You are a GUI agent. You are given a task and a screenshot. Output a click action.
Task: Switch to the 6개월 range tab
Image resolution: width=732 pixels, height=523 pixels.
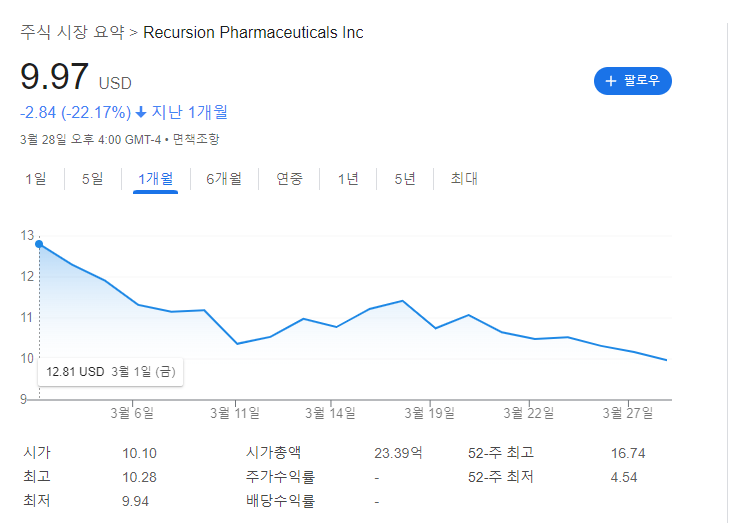click(x=224, y=178)
